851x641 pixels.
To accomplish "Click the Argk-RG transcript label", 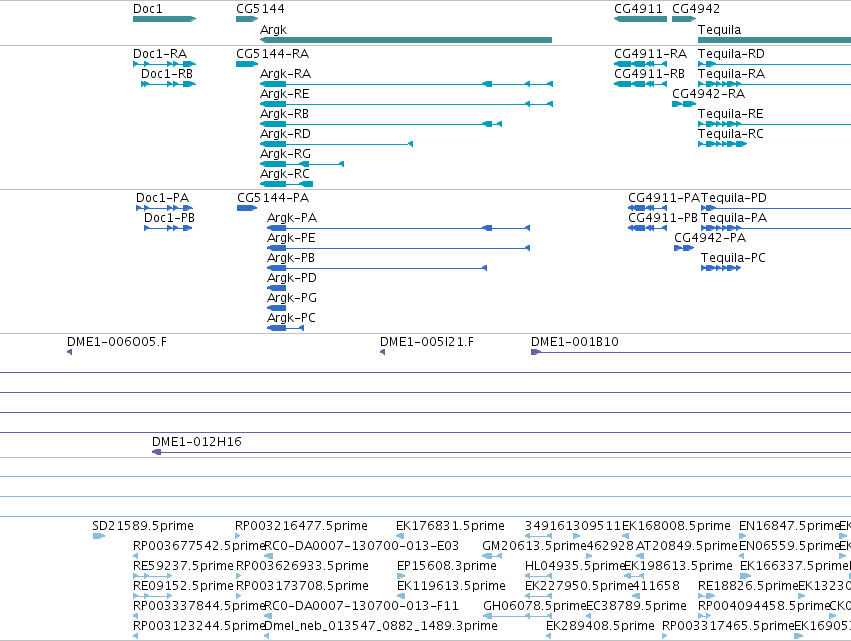I will pos(285,154).
